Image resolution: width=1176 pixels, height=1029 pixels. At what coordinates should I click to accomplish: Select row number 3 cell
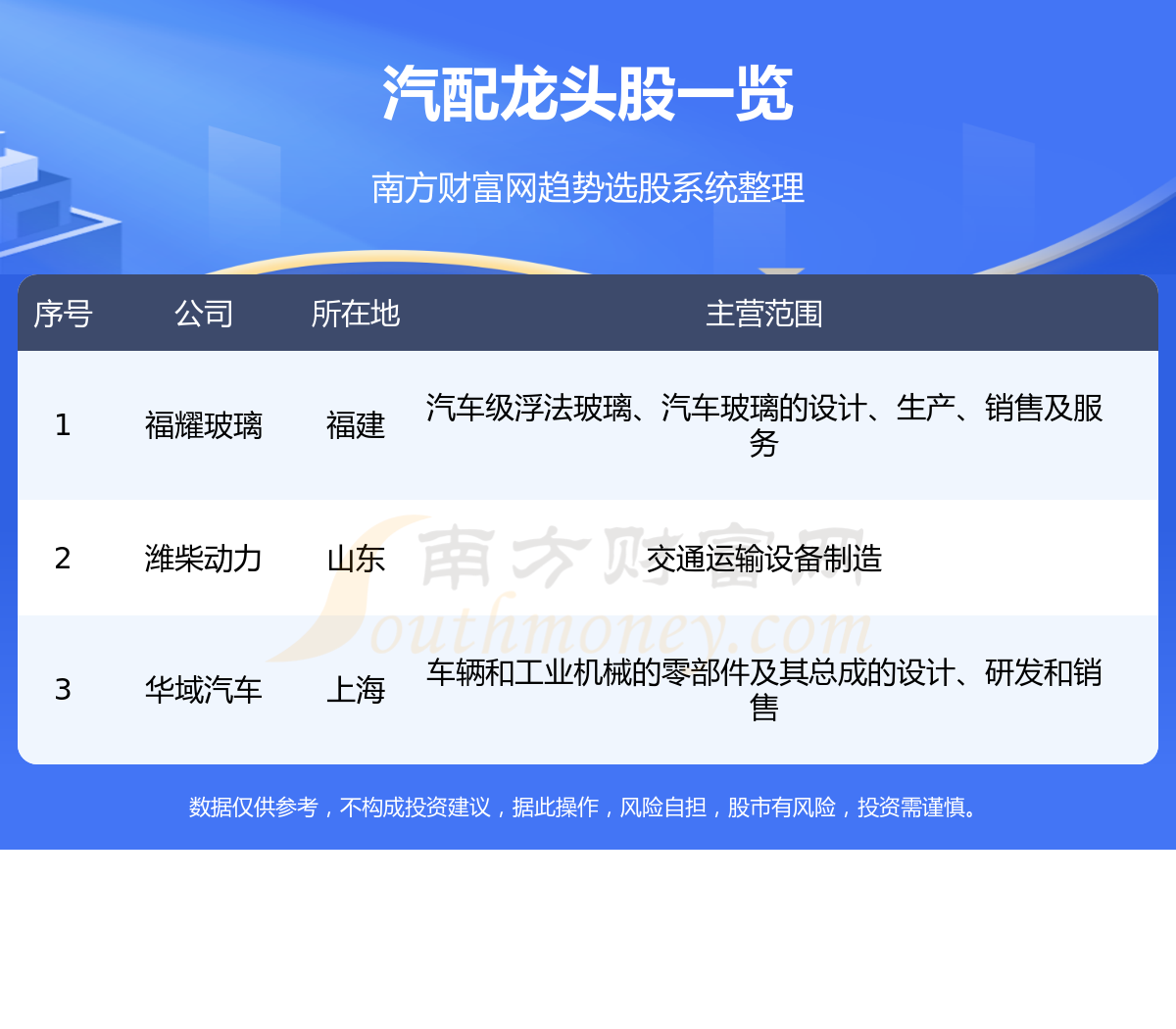[63, 690]
